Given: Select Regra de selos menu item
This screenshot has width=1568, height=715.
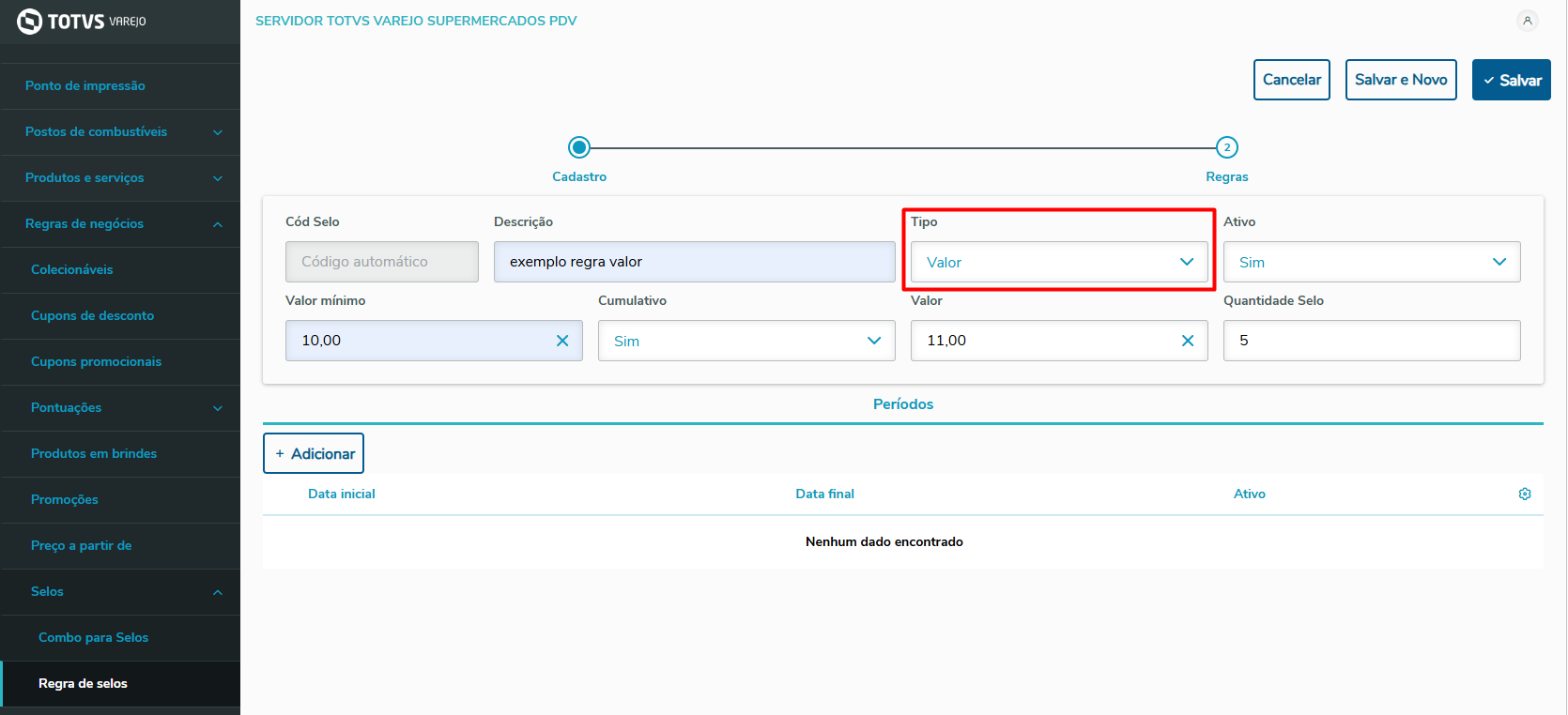Looking at the screenshot, I should [x=120, y=684].
